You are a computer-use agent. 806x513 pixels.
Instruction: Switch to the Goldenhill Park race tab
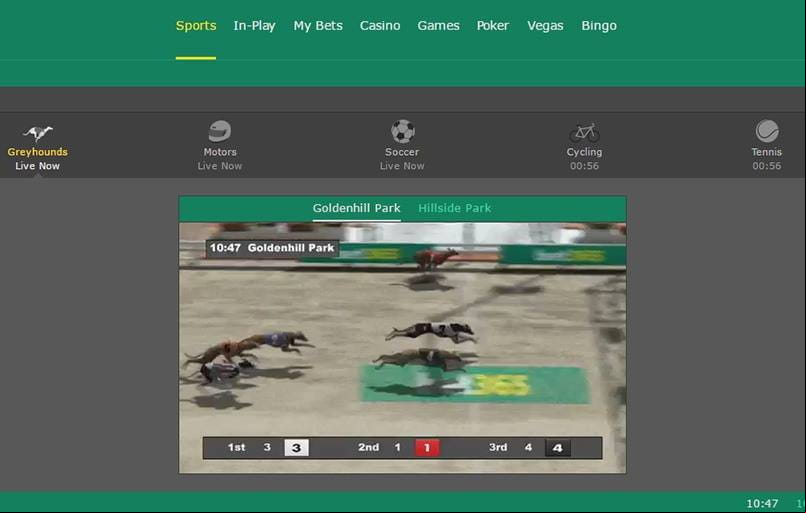click(x=356, y=208)
